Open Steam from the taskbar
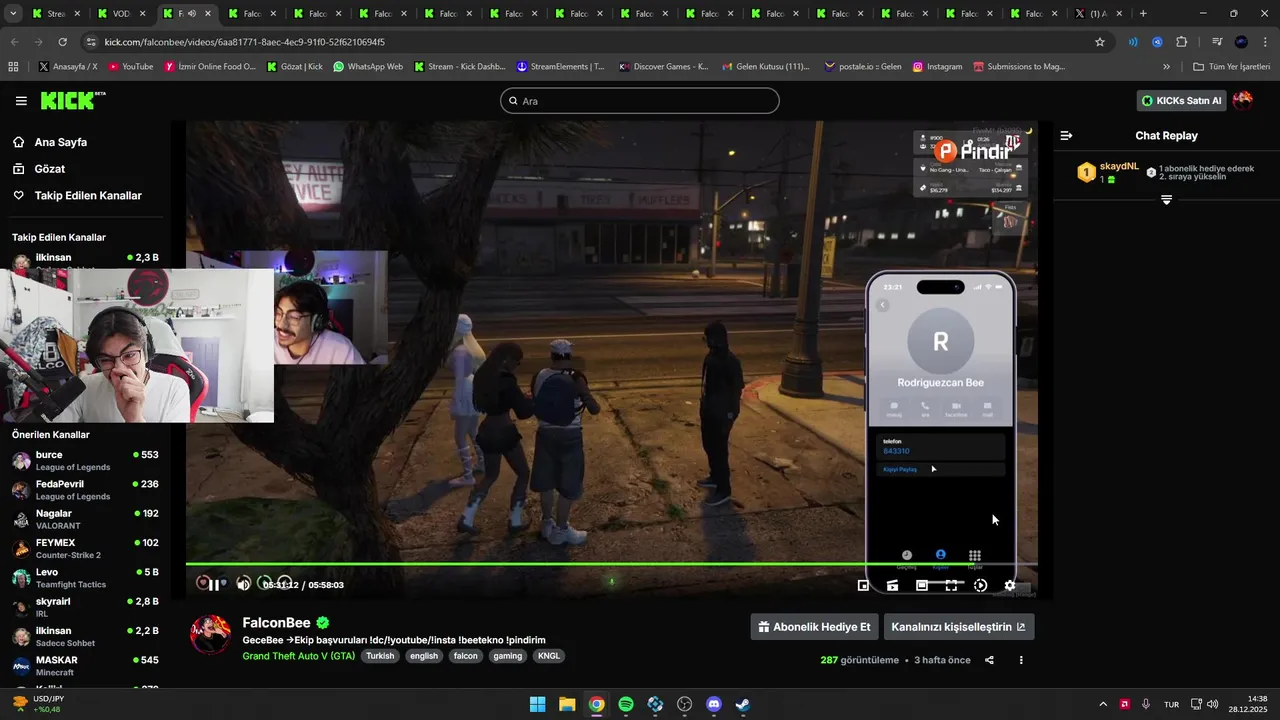The image size is (1280, 720). point(743,704)
